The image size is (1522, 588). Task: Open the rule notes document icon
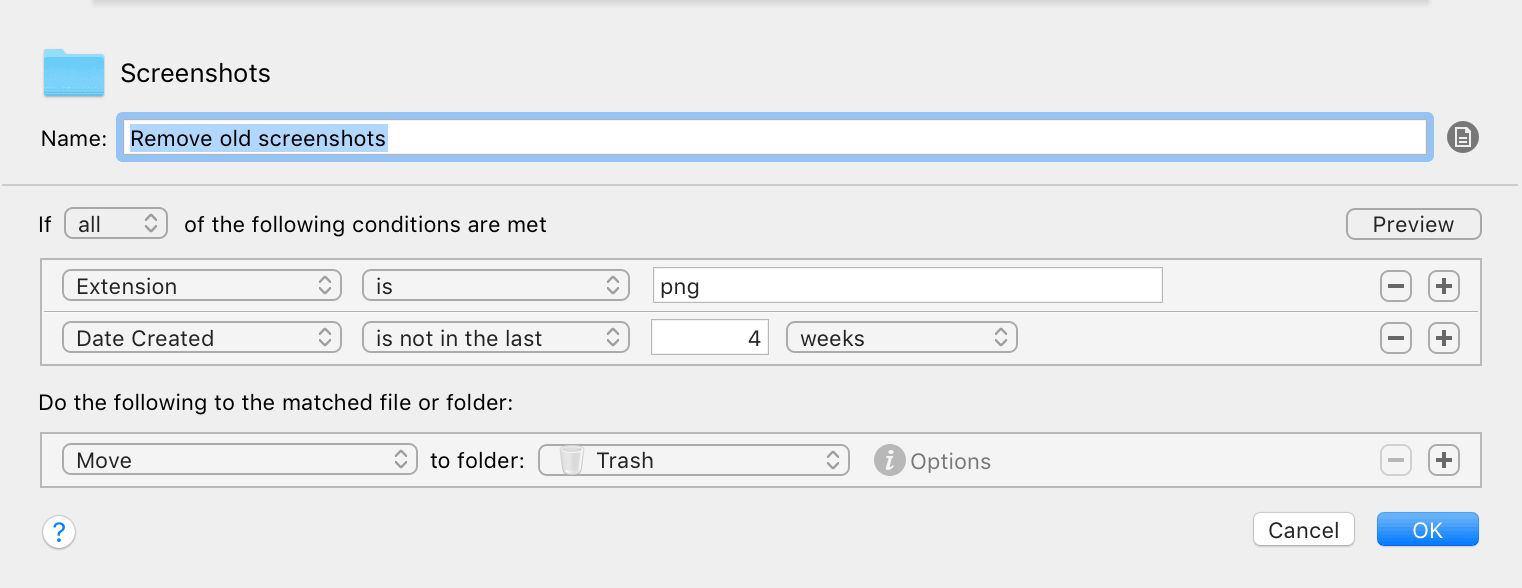[1462, 137]
